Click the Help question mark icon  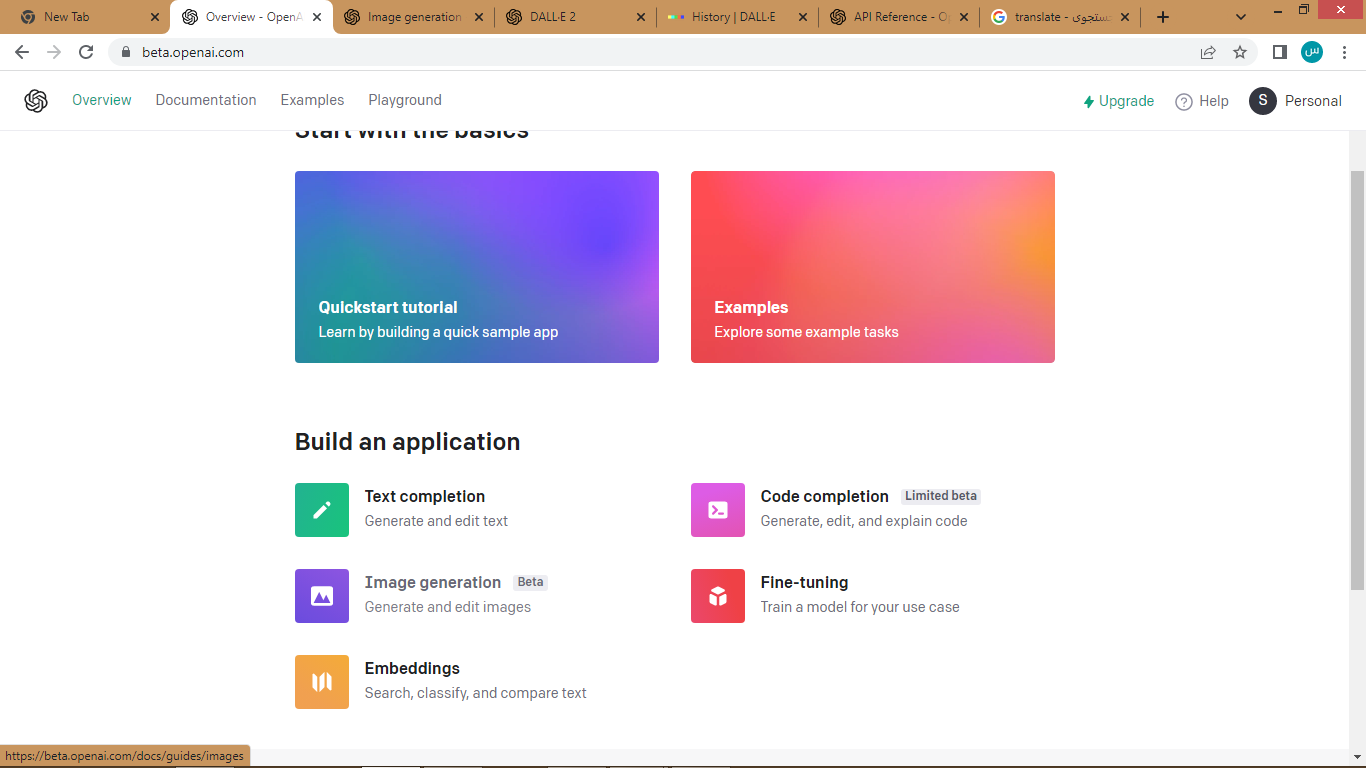pos(1184,101)
